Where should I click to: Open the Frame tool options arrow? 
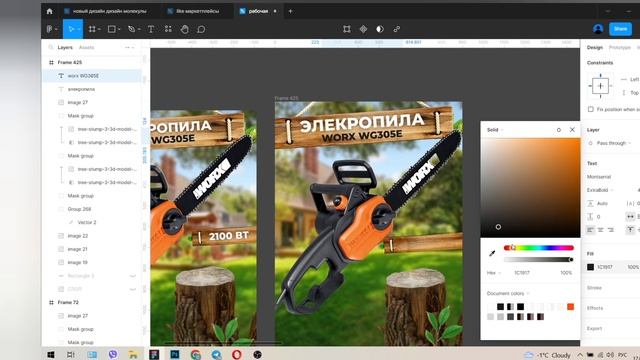pos(99,29)
